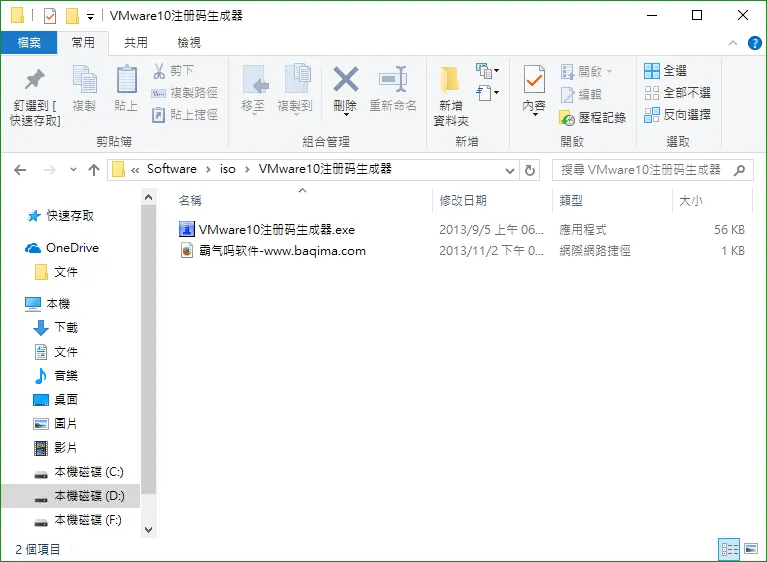Click the 刪除 delete icon in ribbon

pyautogui.click(x=346, y=79)
